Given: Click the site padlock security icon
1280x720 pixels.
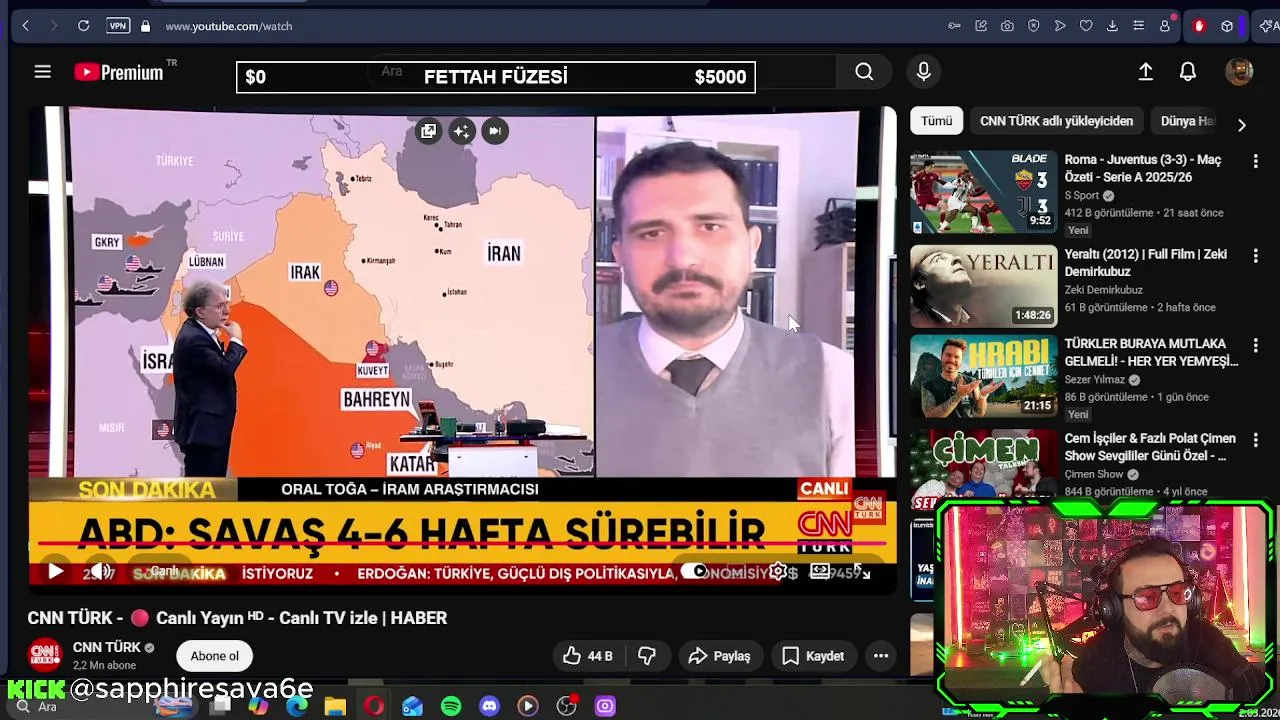Looking at the screenshot, I should point(145,26).
